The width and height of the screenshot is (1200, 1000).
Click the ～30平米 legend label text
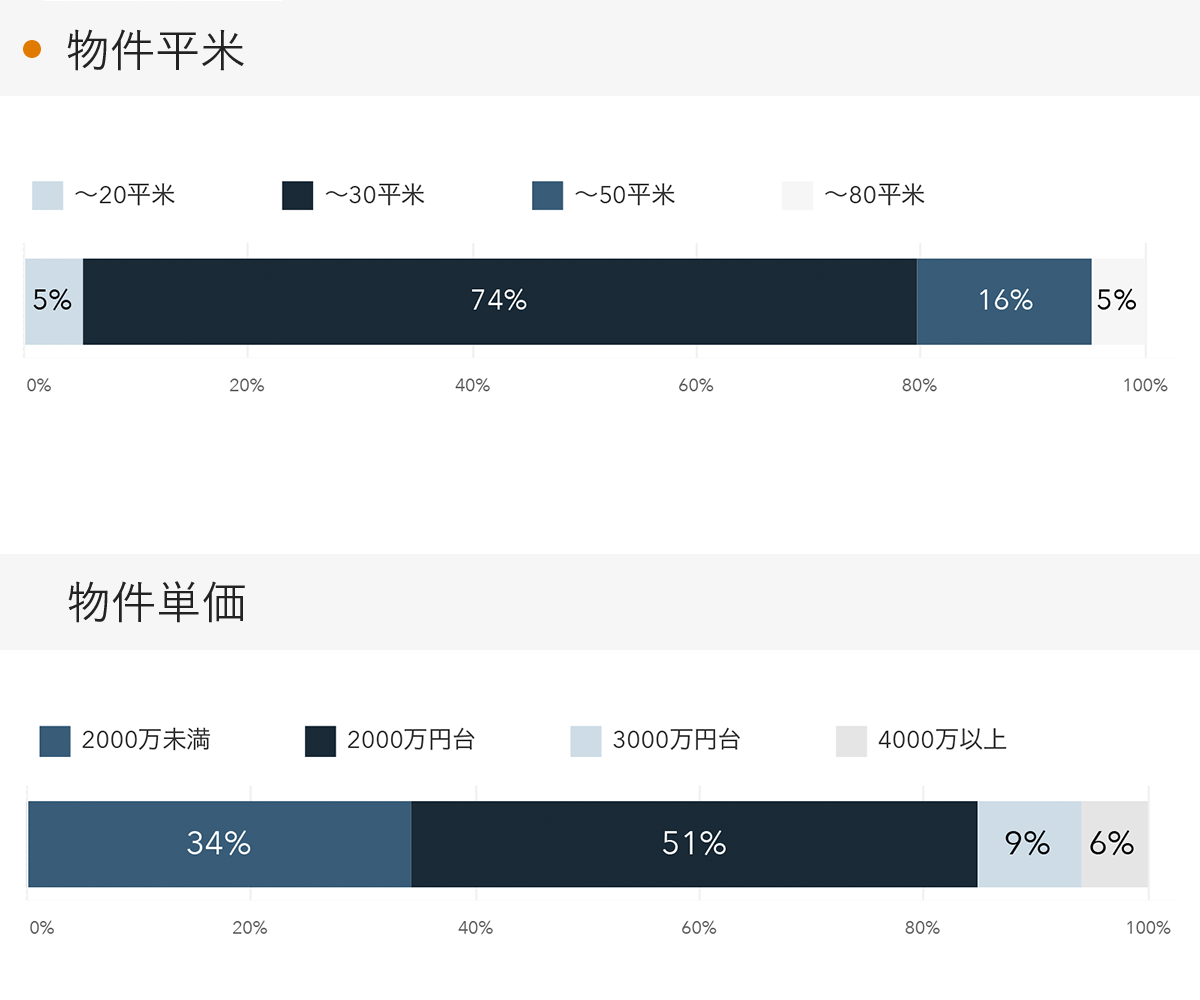tap(375, 196)
